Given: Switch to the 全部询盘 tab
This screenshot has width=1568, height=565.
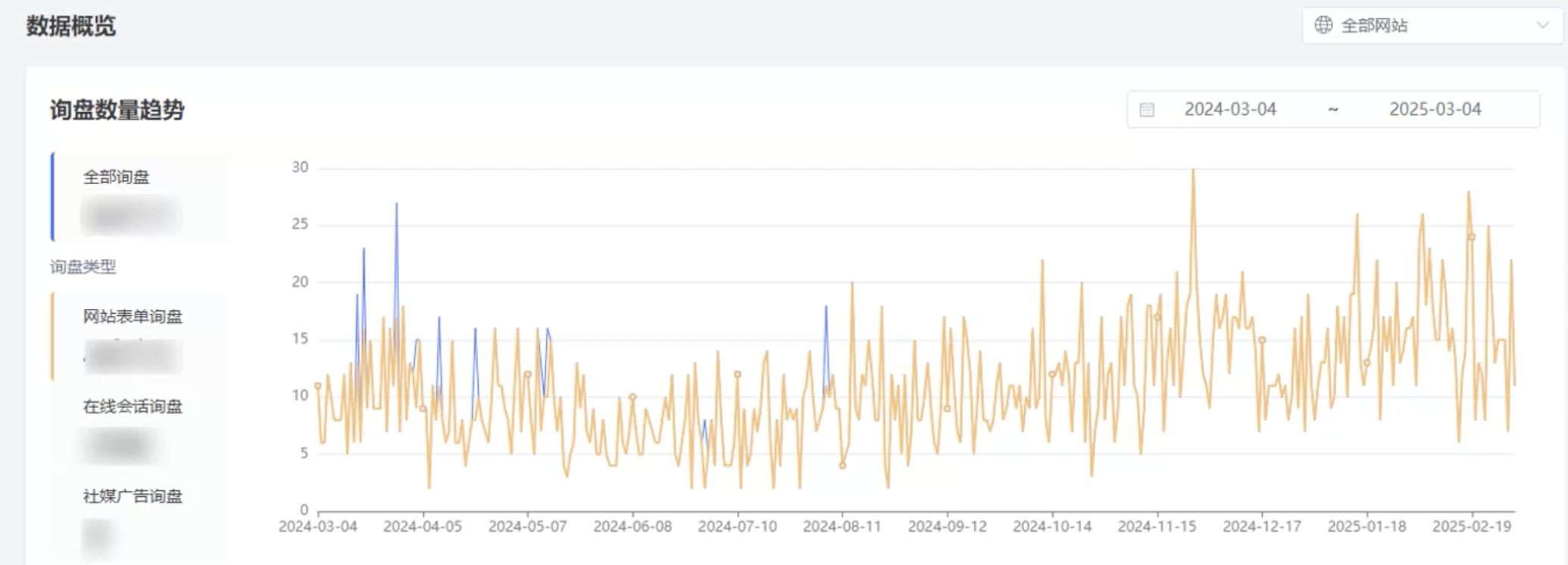Looking at the screenshot, I should point(117,177).
